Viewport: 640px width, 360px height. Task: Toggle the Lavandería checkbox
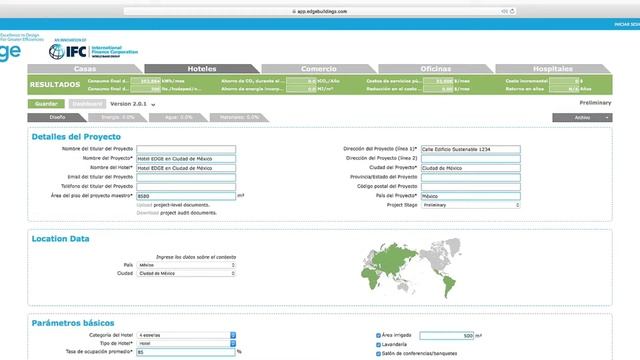point(378,344)
